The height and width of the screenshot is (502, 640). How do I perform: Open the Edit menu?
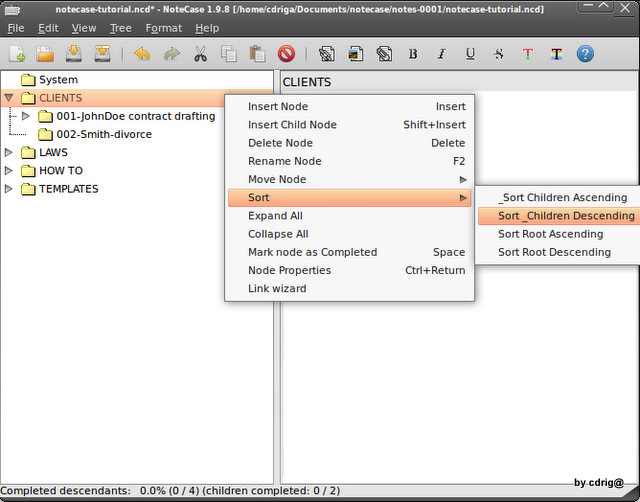click(x=48, y=28)
